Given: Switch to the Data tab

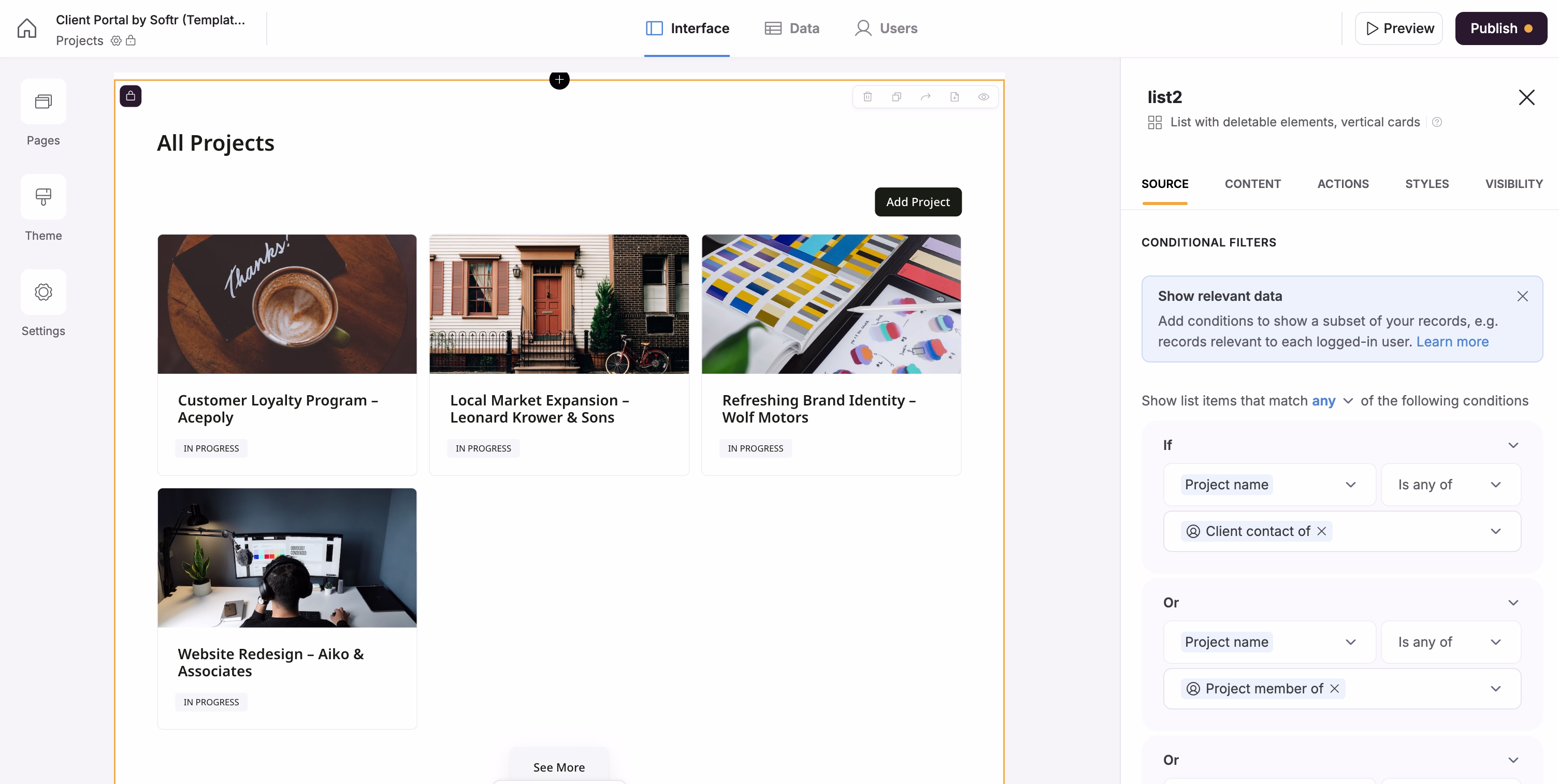Looking at the screenshot, I should 793,28.
